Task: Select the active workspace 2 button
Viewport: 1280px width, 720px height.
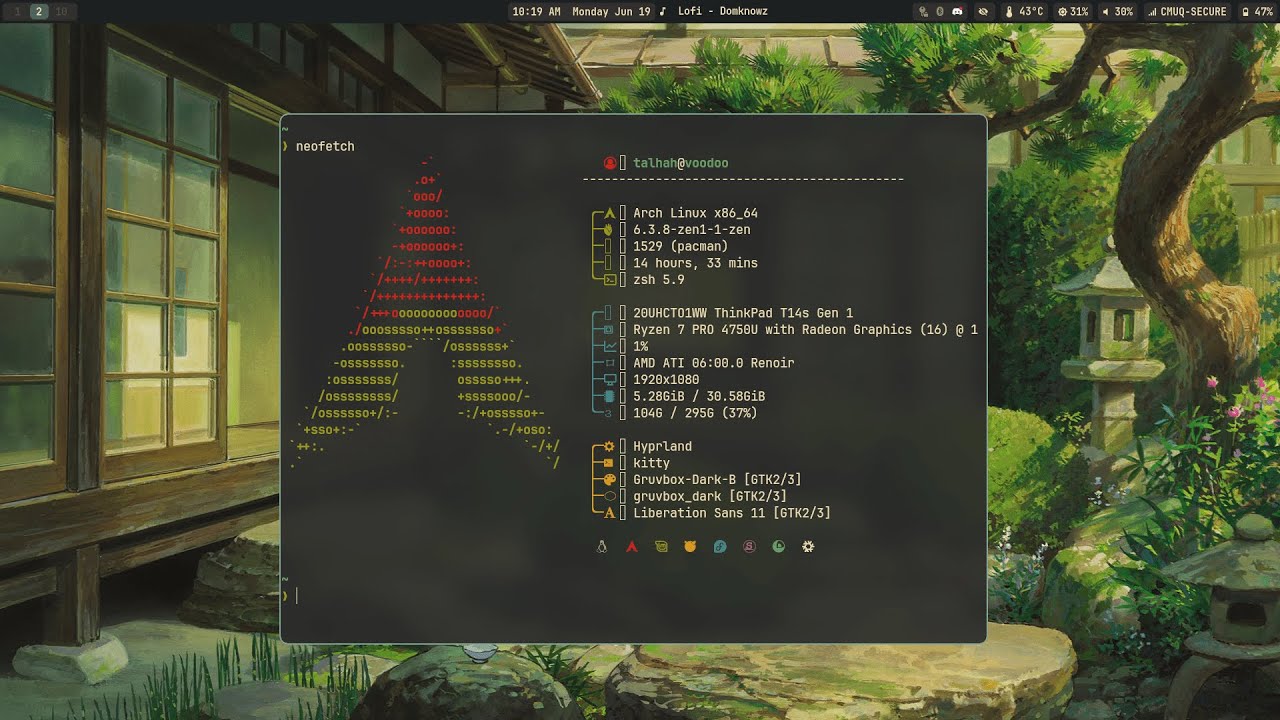Action: pyautogui.click(x=39, y=11)
